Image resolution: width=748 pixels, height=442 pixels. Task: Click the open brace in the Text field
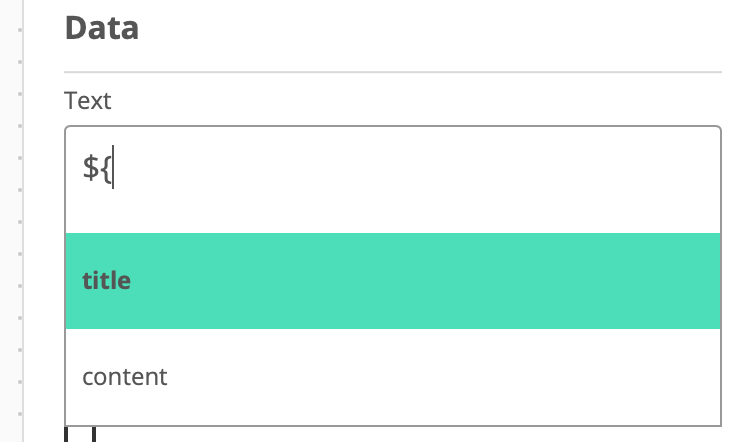point(105,168)
